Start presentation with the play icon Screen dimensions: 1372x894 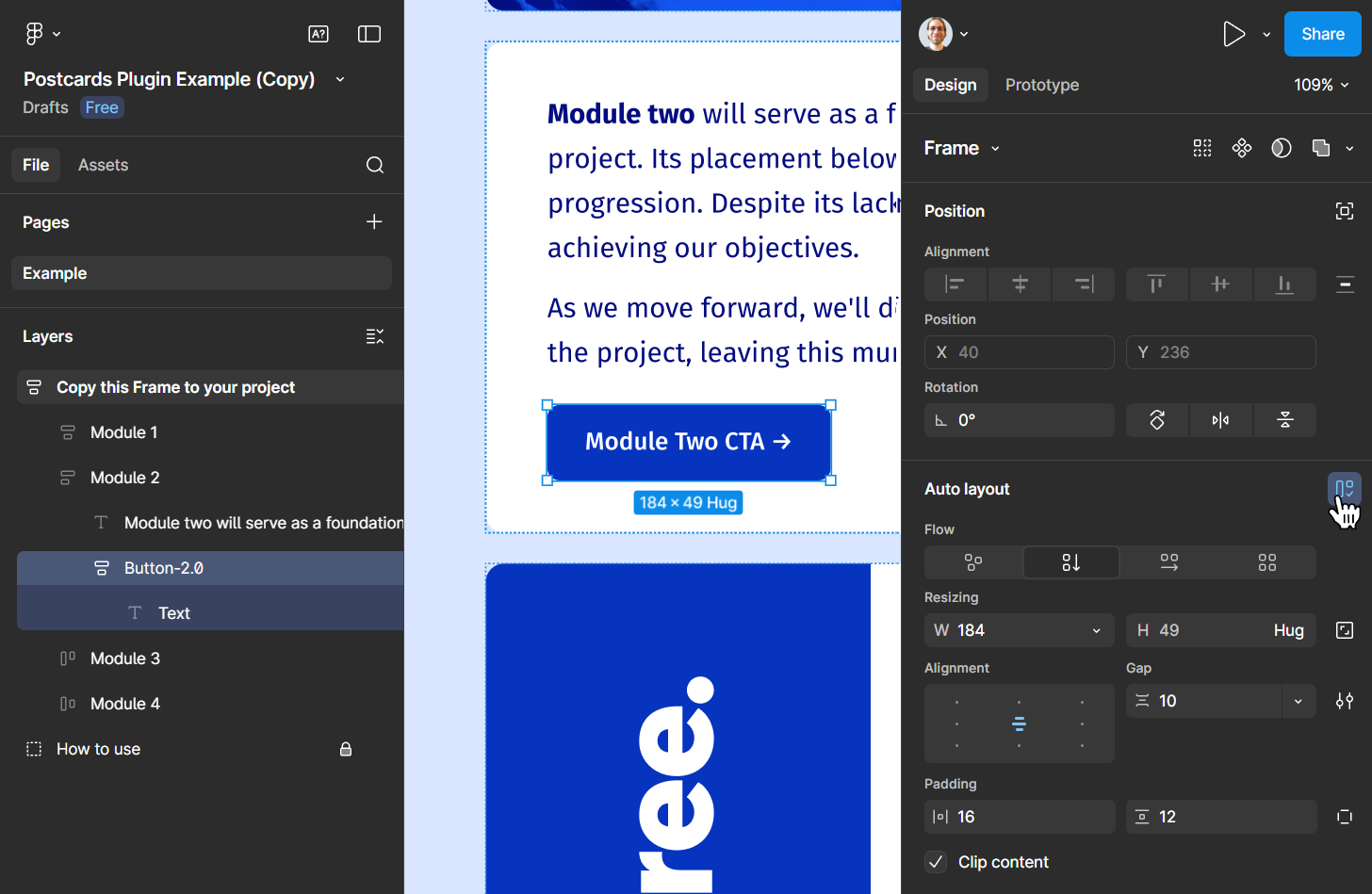[1233, 35]
